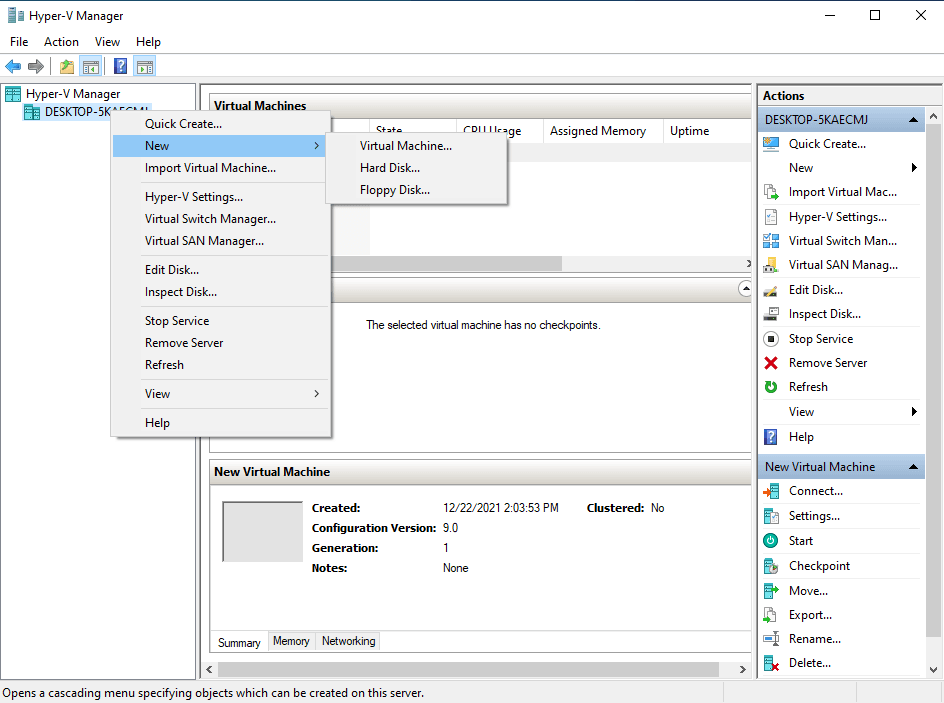Click the green Start power icon

pos(771,540)
